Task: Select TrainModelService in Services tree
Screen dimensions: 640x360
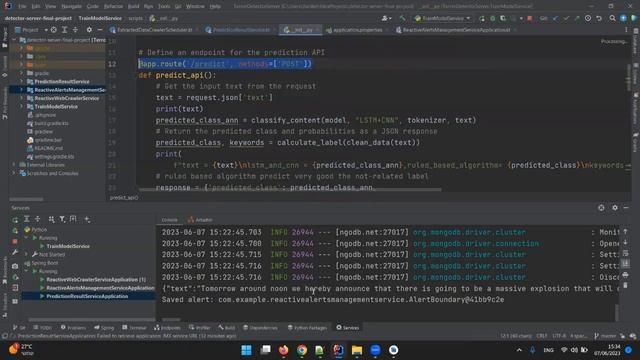Action: (68, 246)
